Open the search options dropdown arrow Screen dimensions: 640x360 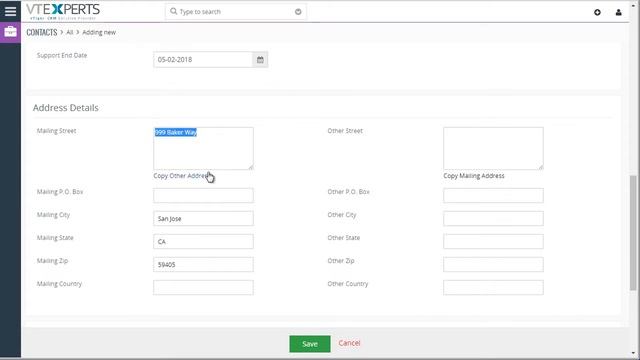pos(298,12)
